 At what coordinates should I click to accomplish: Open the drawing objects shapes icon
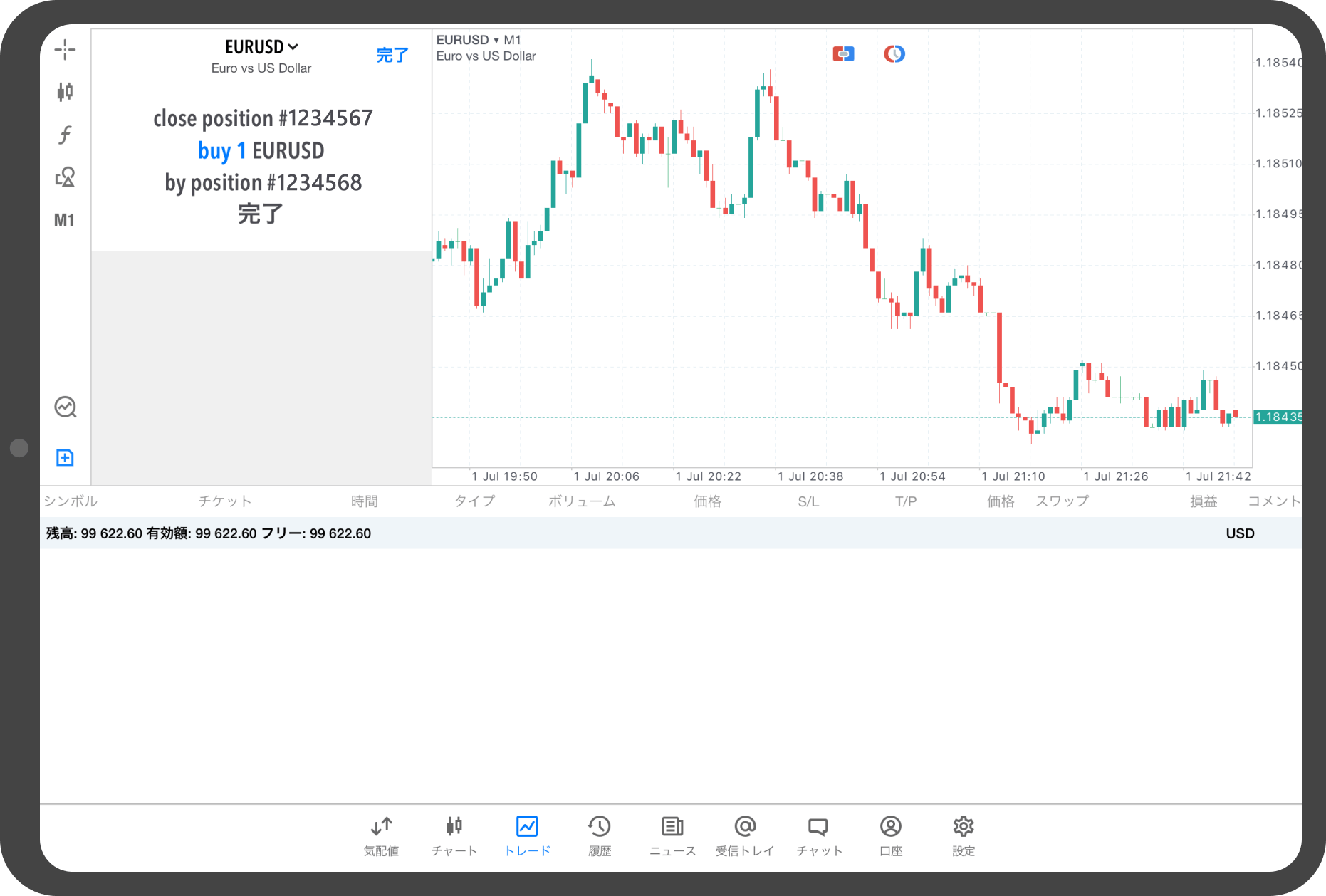(65, 177)
